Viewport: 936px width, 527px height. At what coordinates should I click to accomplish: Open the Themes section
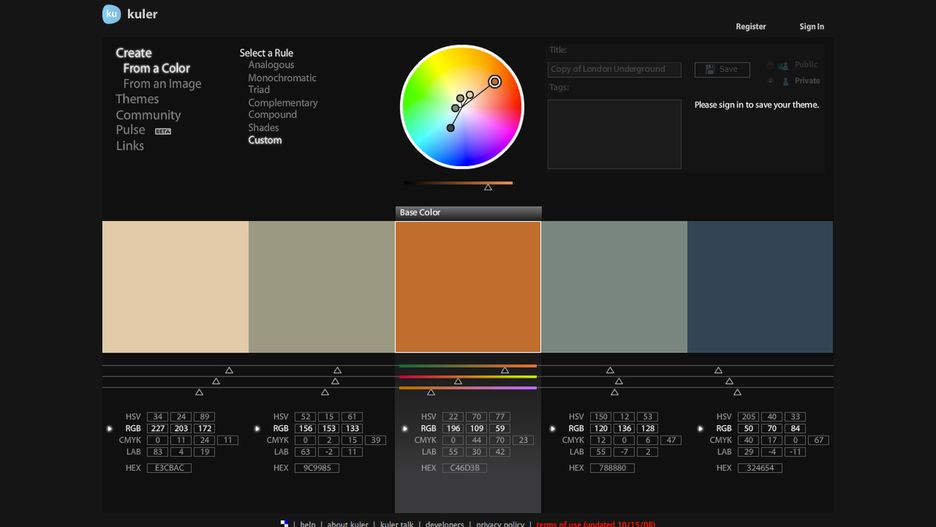pyautogui.click(x=137, y=99)
